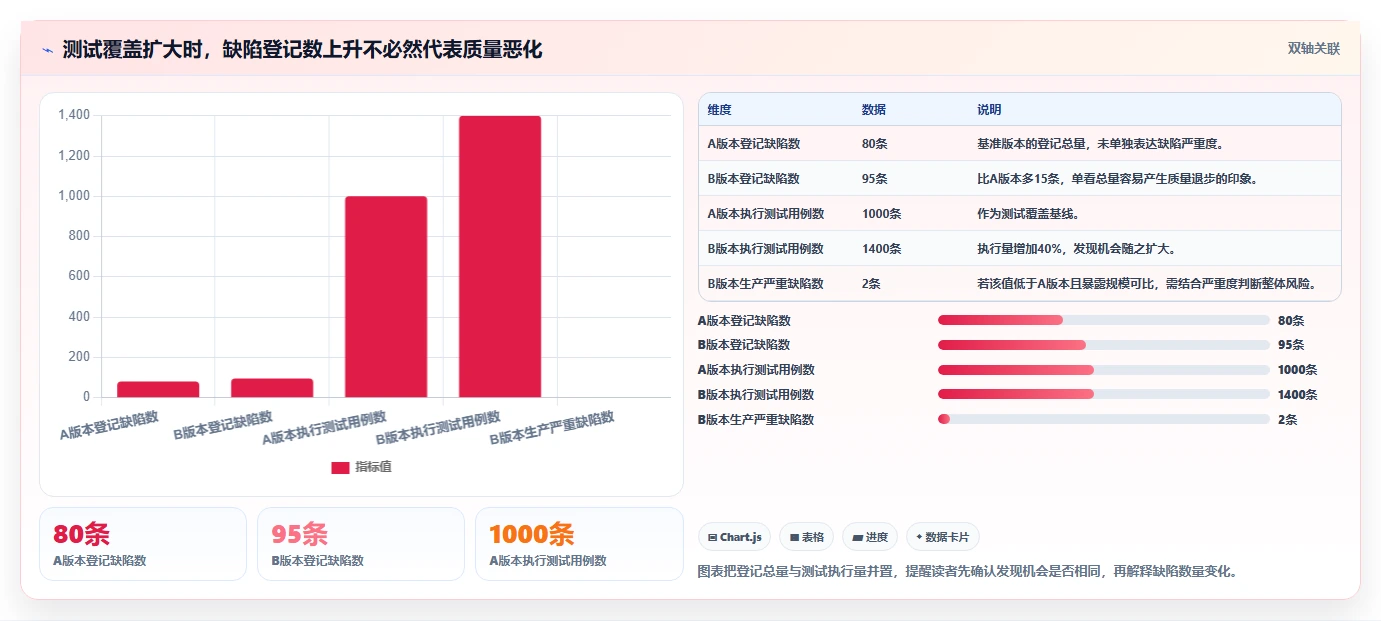This screenshot has height=621, width=1381.
Task: Click the 1,400 y-axis tick label
Action: [x=74, y=116]
